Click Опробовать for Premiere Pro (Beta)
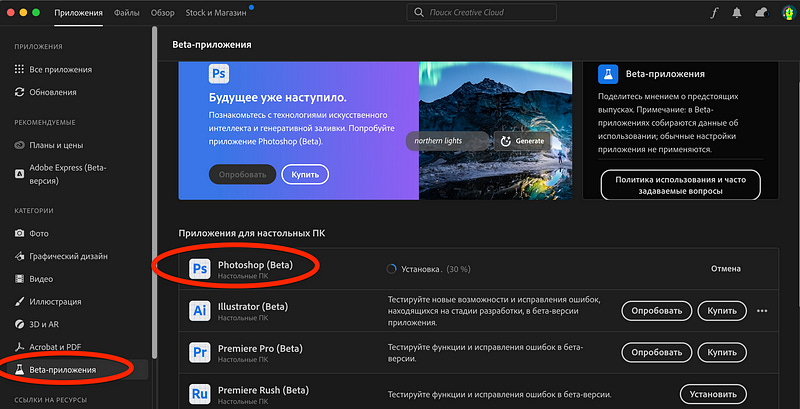Image resolution: width=800 pixels, height=409 pixels. pyautogui.click(x=657, y=352)
